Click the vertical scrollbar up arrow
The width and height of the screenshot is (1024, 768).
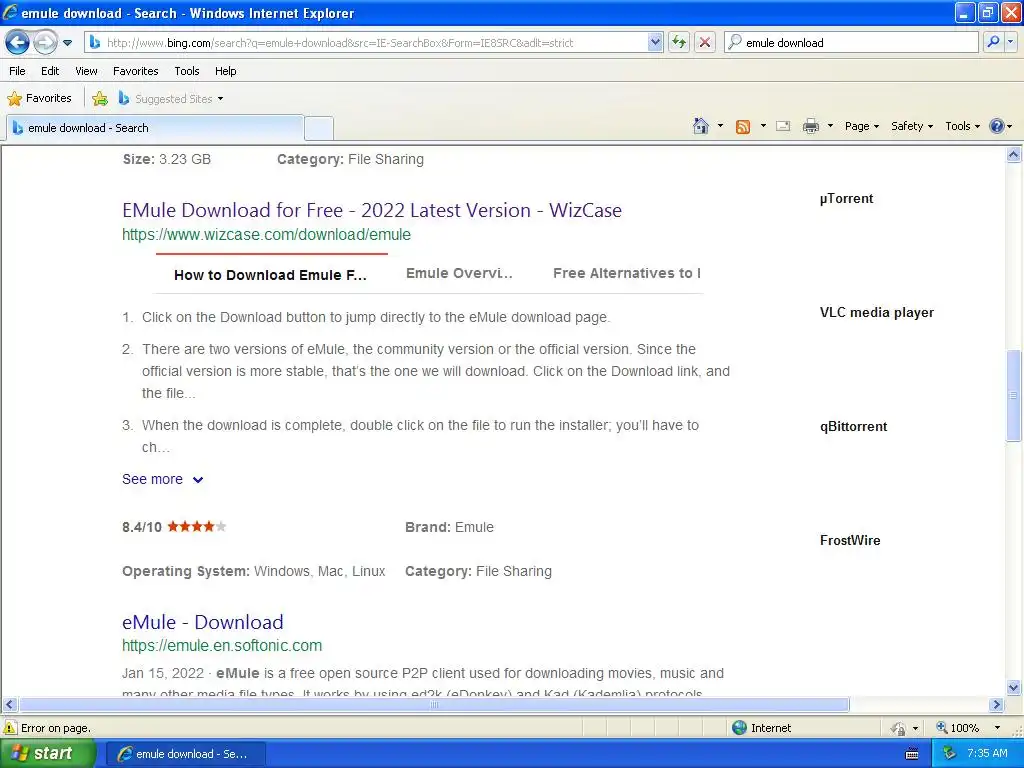[1014, 155]
